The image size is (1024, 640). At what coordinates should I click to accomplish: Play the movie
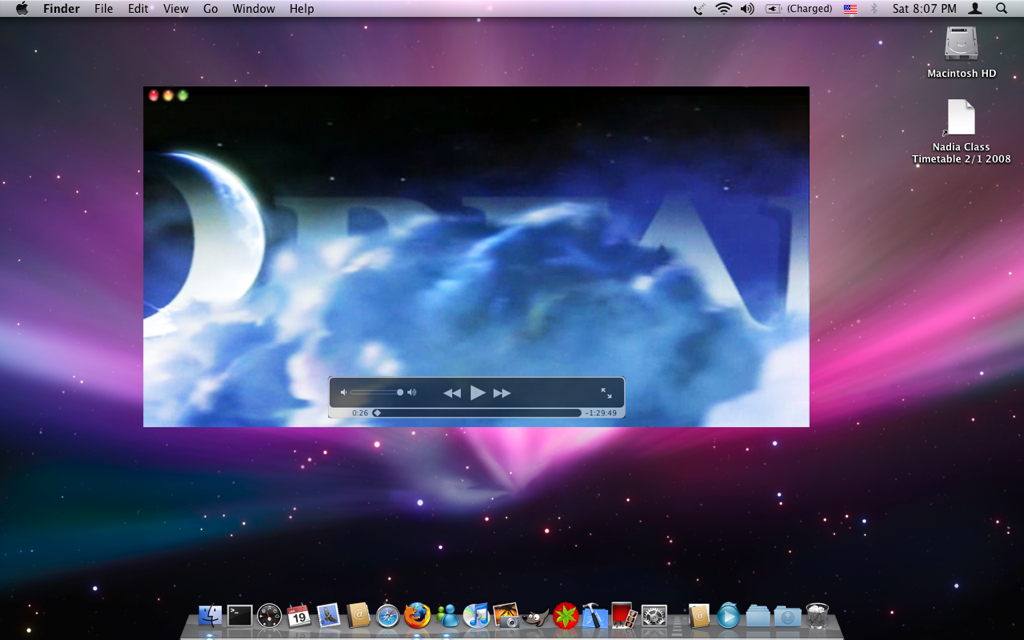point(477,392)
